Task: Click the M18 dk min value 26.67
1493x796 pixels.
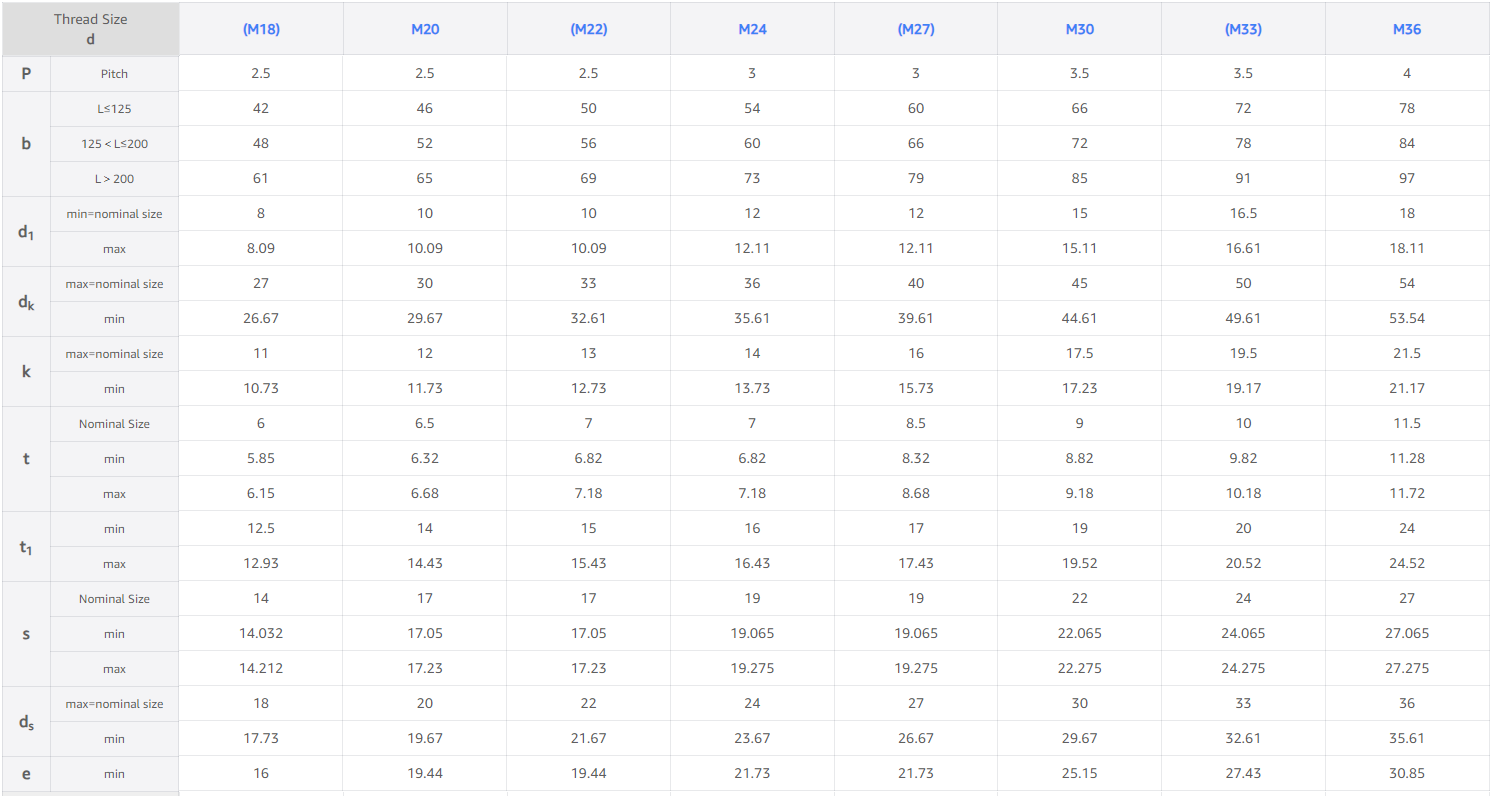Action: point(261,318)
